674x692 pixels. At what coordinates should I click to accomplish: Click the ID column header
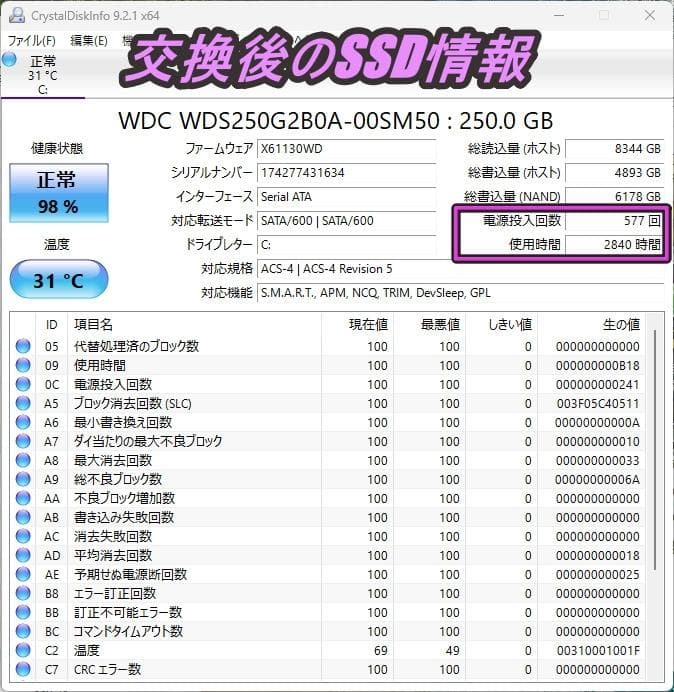51,325
